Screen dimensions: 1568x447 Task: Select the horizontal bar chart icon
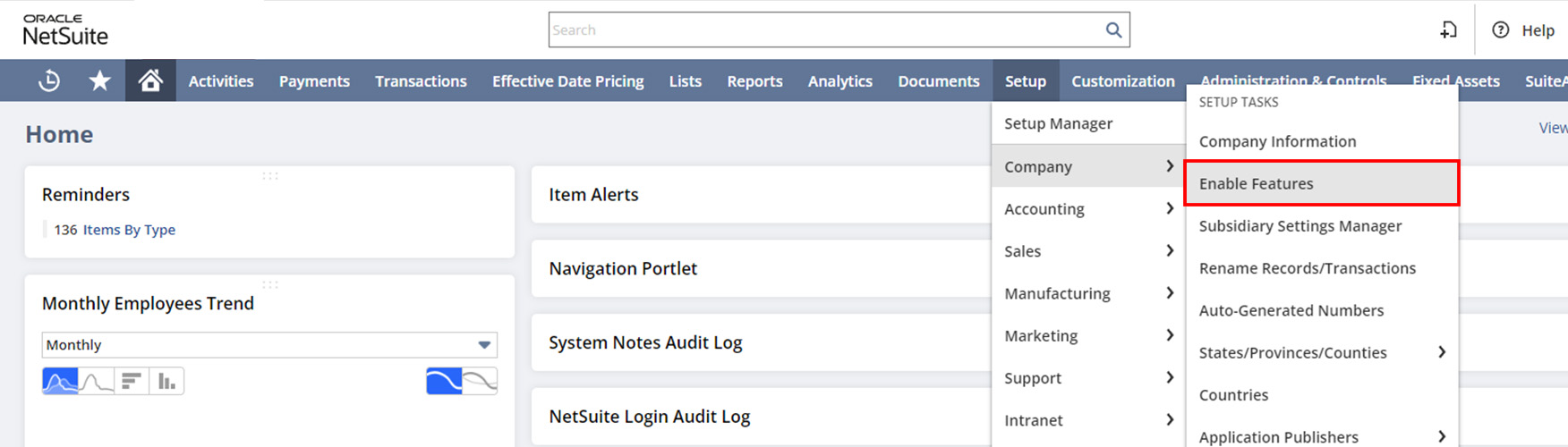pos(131,381)
